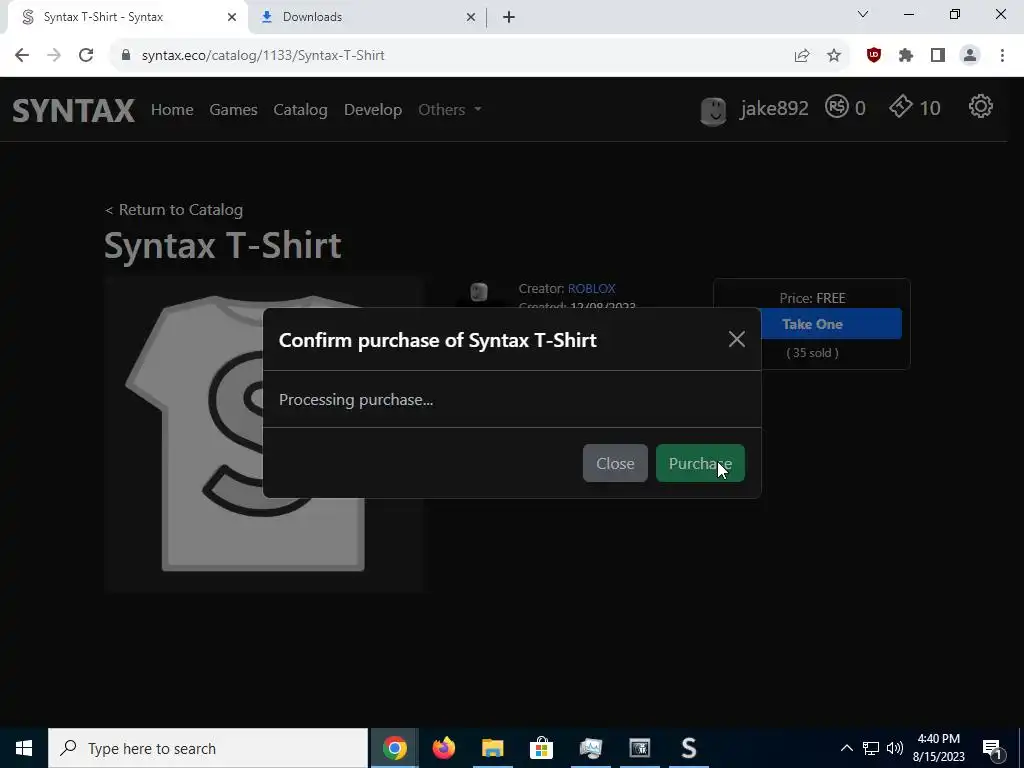Dismiss dialog with the X icon

(737, 339)
